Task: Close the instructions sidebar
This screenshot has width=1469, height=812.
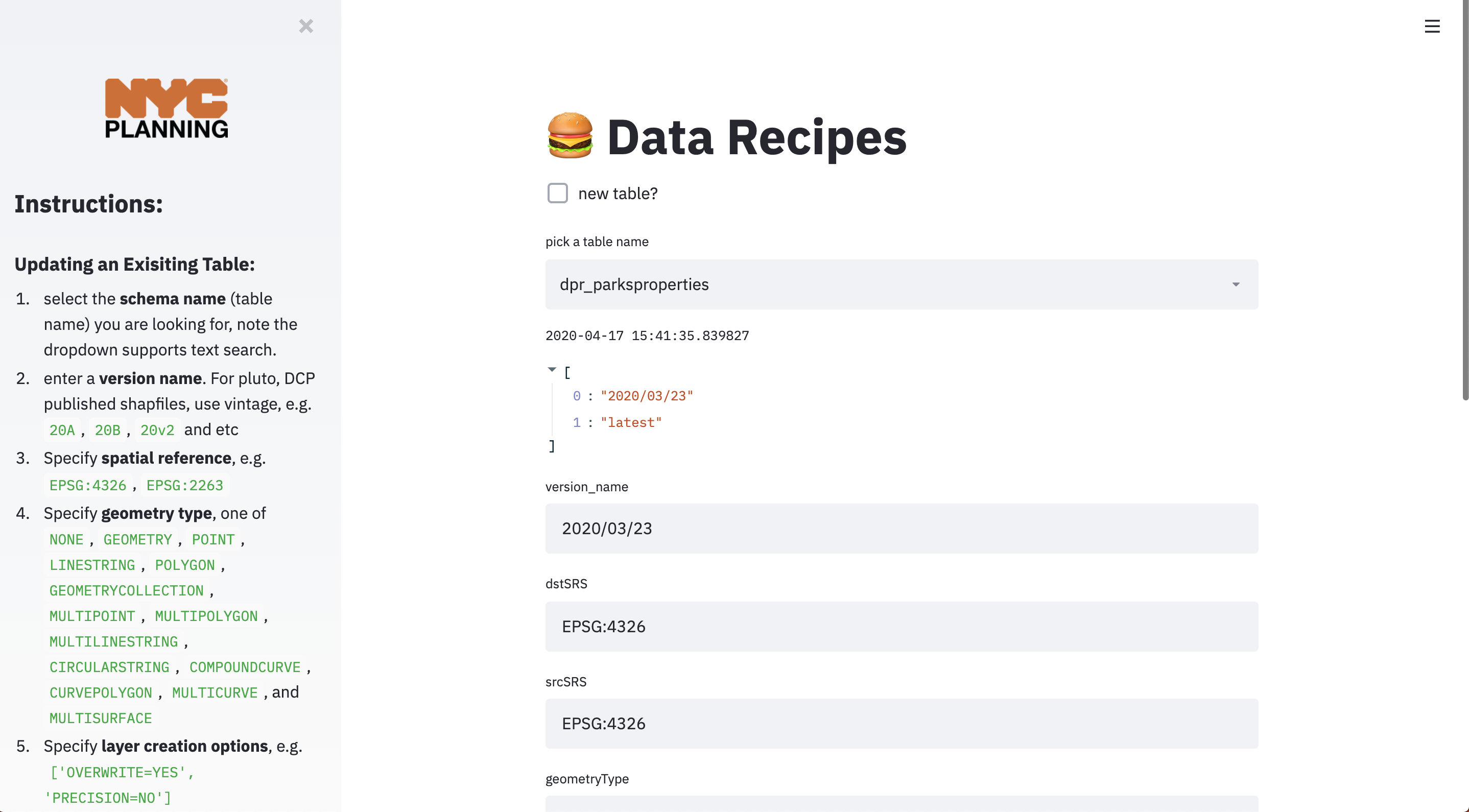Action: 306,26
